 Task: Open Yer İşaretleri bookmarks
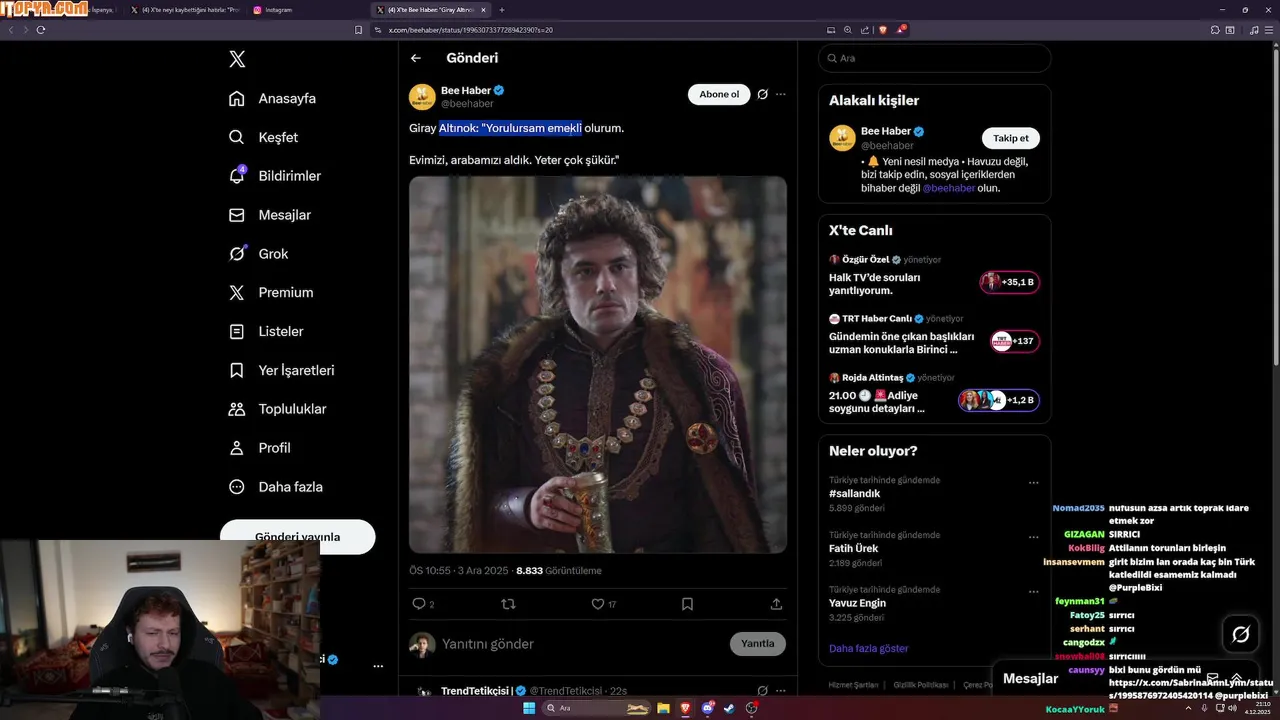pos(281,370)
